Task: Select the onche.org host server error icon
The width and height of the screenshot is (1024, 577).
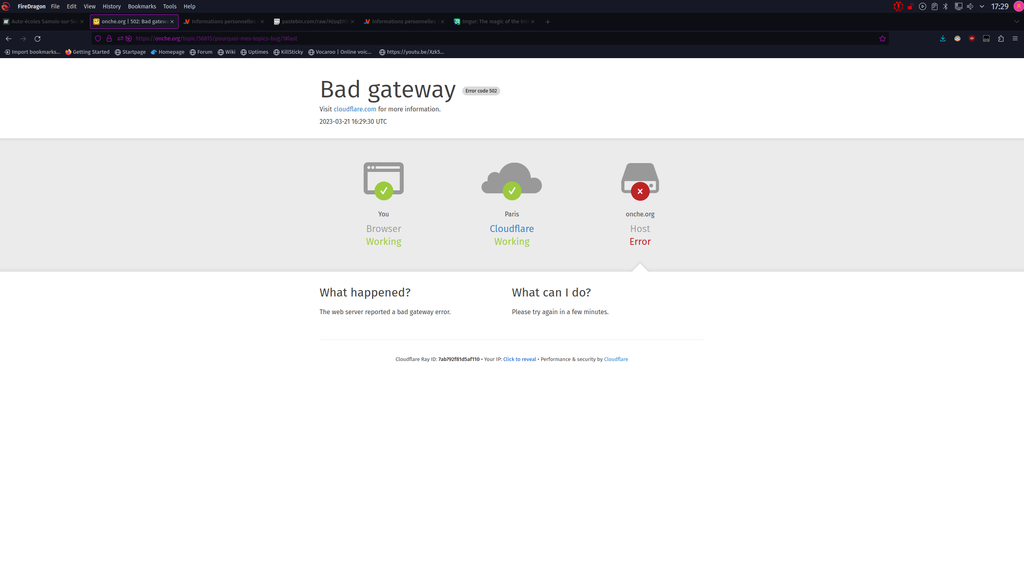Action: 640,181
